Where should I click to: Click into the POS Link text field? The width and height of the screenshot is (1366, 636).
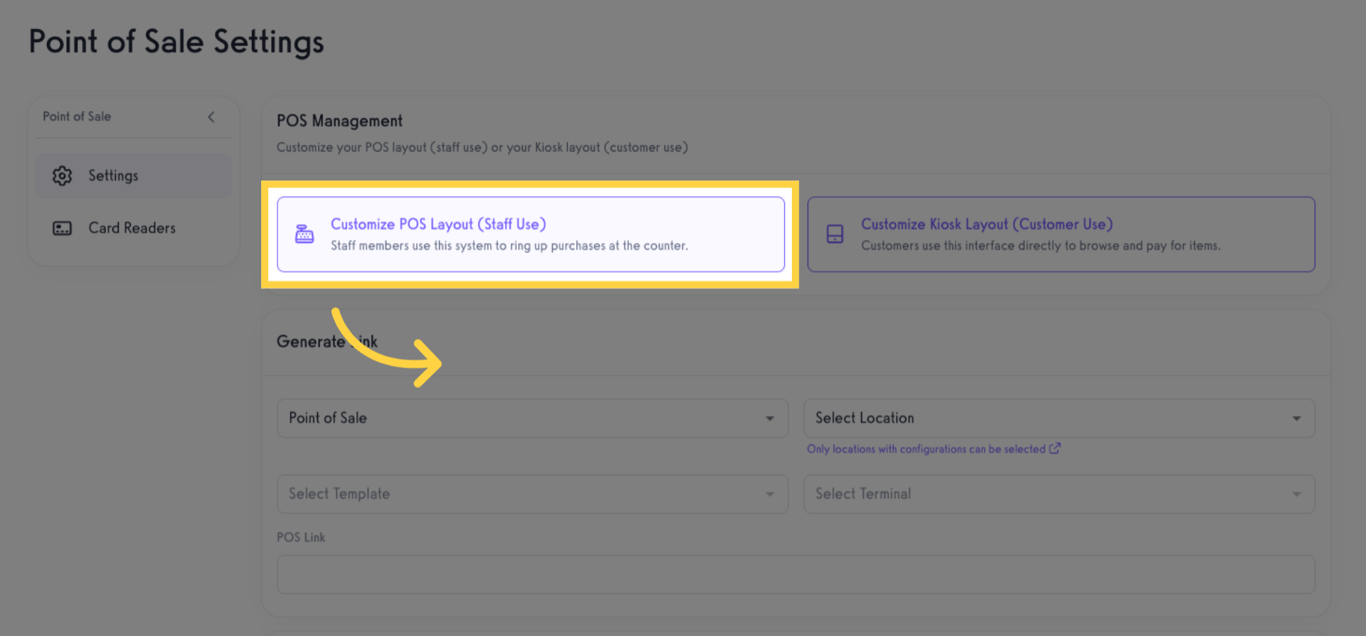(x=795, y=575)
